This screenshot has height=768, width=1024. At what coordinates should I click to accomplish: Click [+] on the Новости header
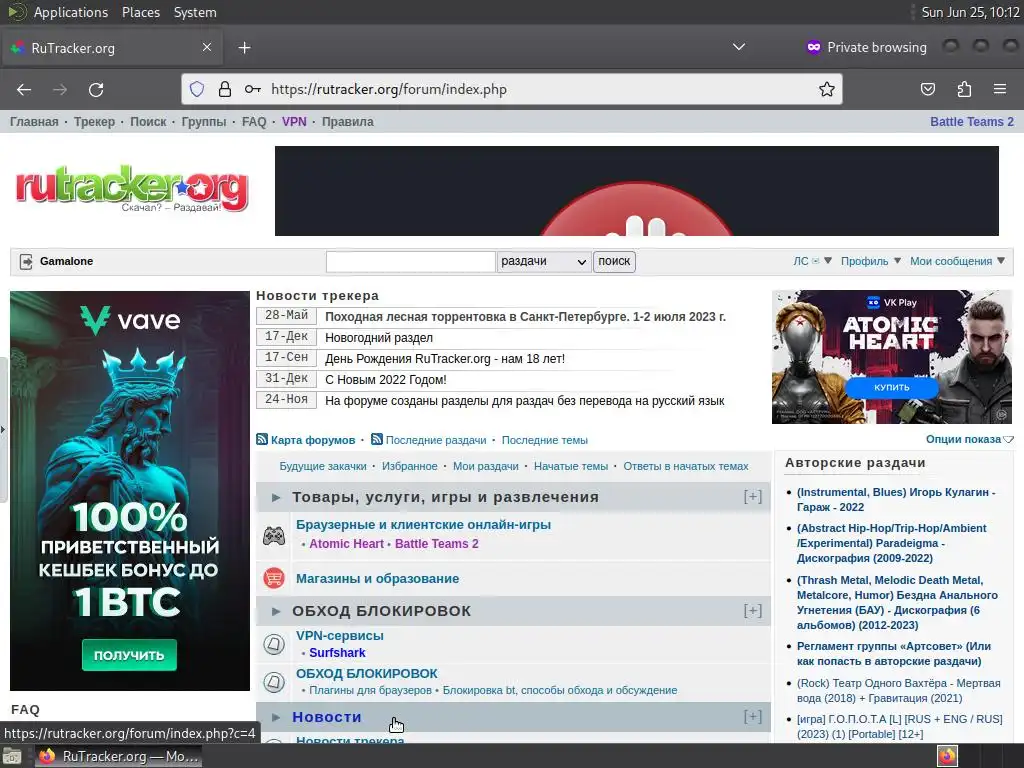click(752, 716)
